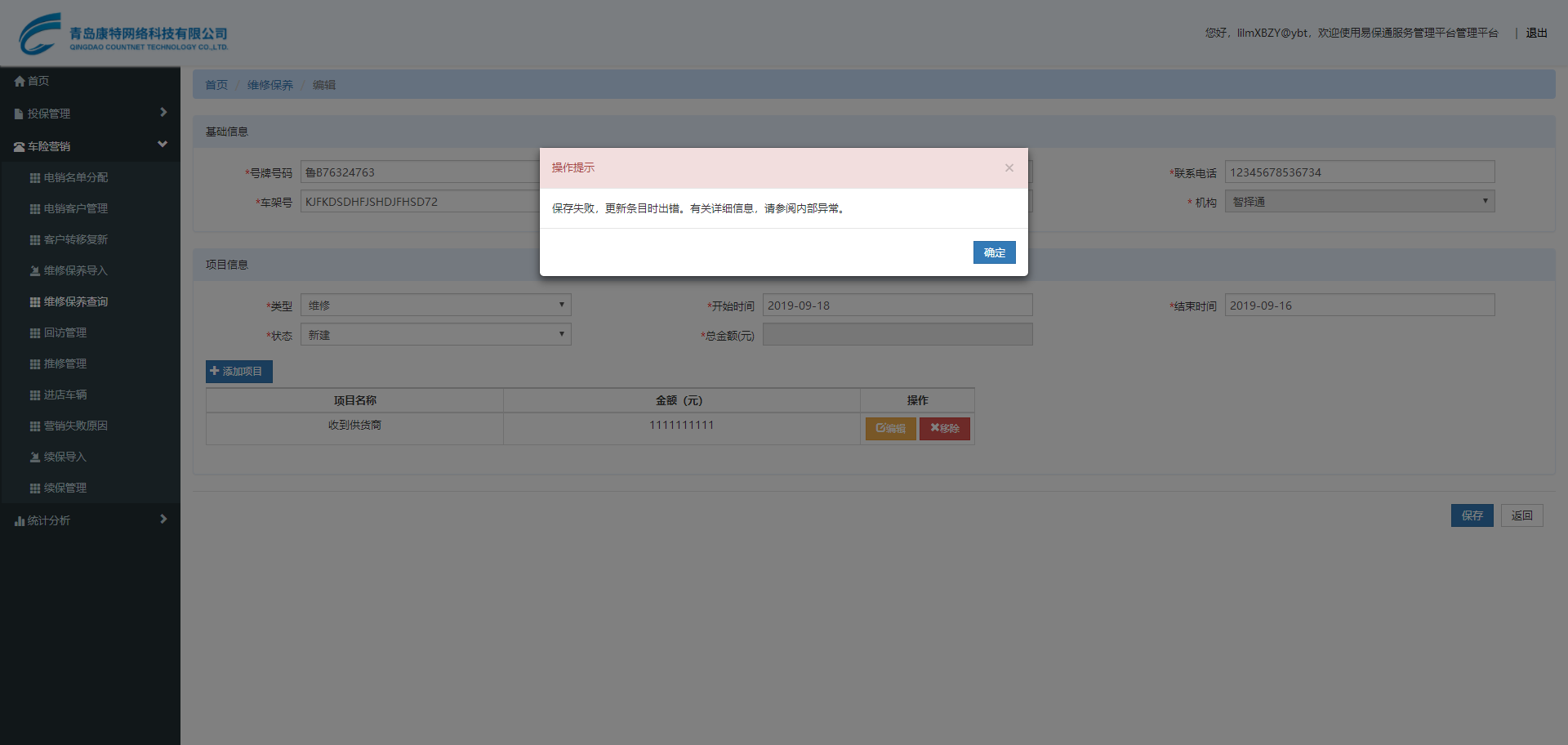The height and width of the screenshot is (745, 1568).
Task: Click the 返回 button
Action: [x=1521, y=515]
